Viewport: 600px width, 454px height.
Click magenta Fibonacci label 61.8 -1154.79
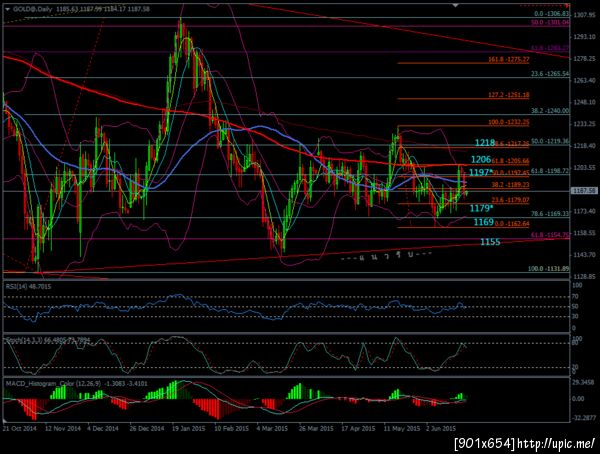pyautogui.click(x=550, y=235)
